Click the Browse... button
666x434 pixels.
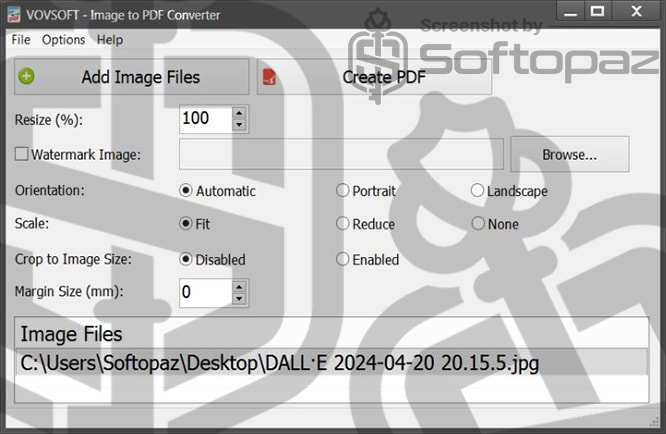click(x=570, y=155)
